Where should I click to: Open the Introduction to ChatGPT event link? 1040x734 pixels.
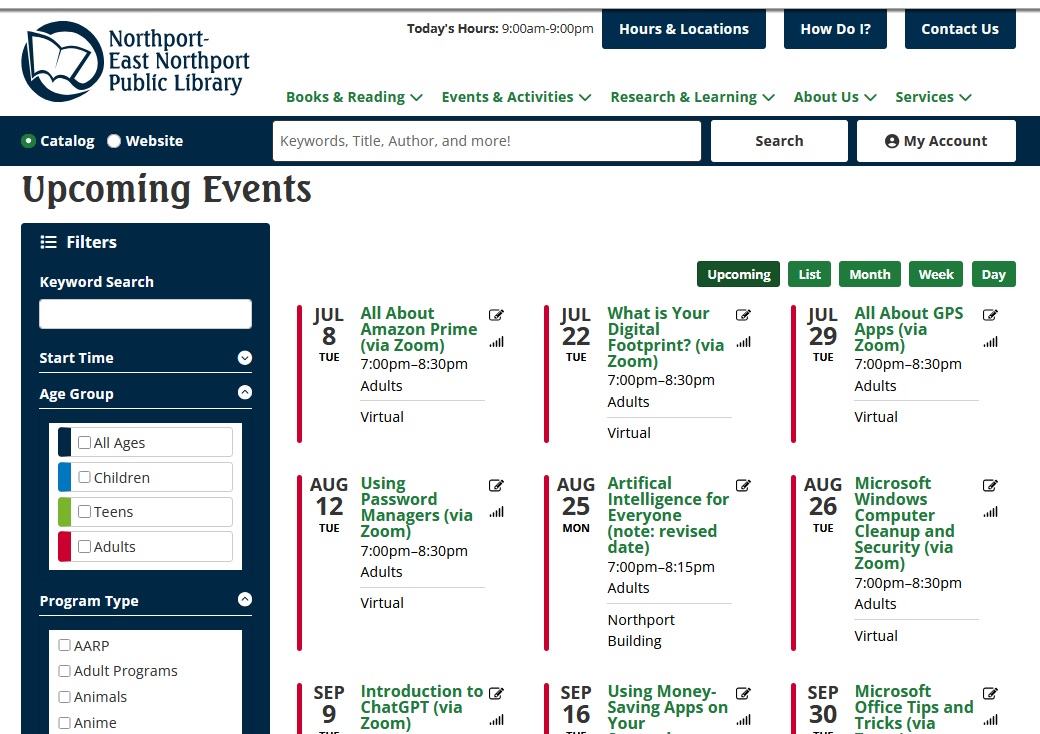(x=421, y=707)
